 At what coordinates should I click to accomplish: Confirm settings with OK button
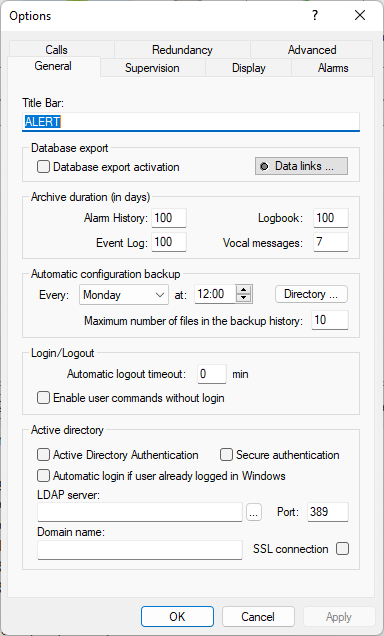click(x=177, y=617)
